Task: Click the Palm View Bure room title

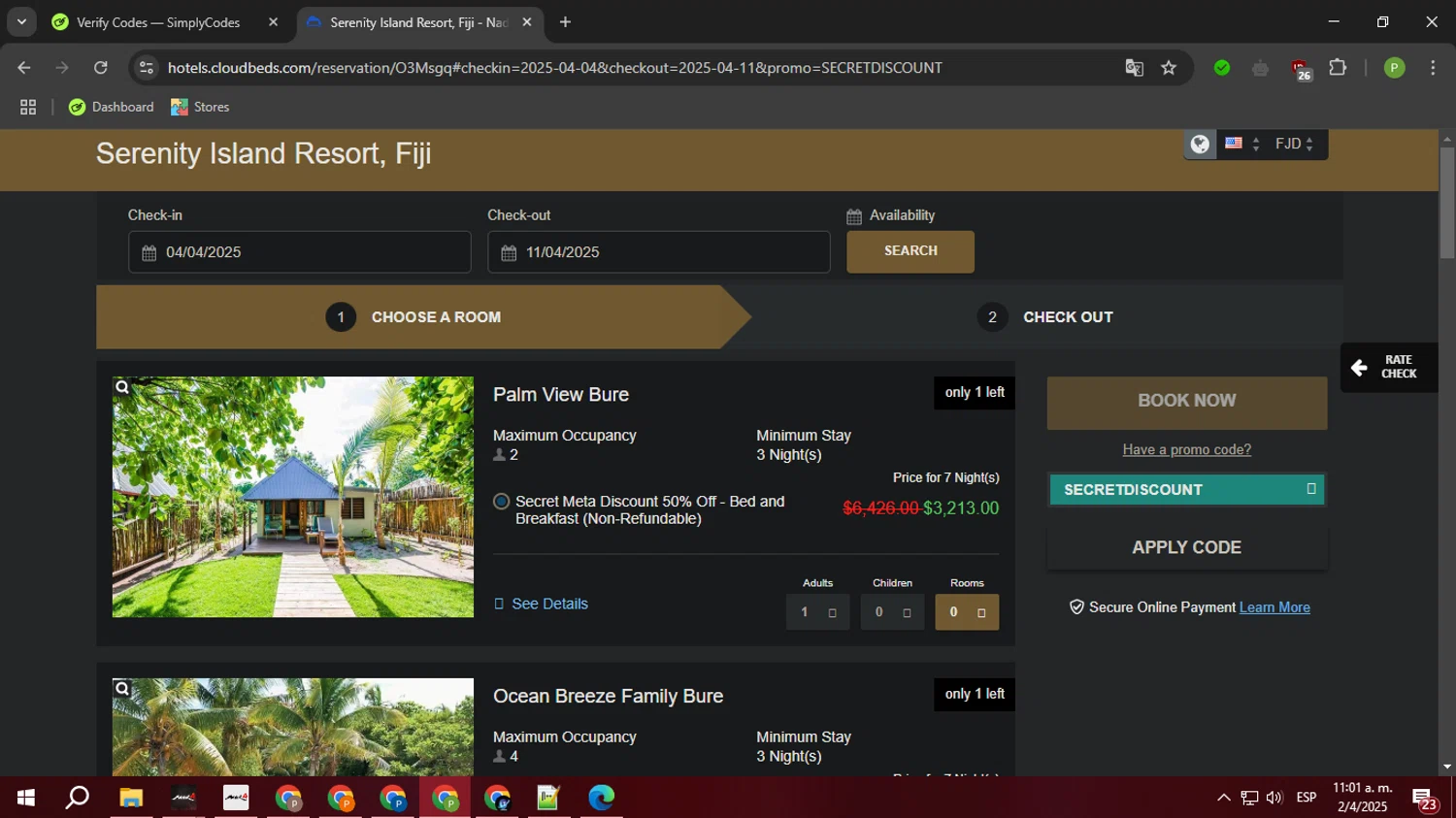Action: [x=561, y=395]
